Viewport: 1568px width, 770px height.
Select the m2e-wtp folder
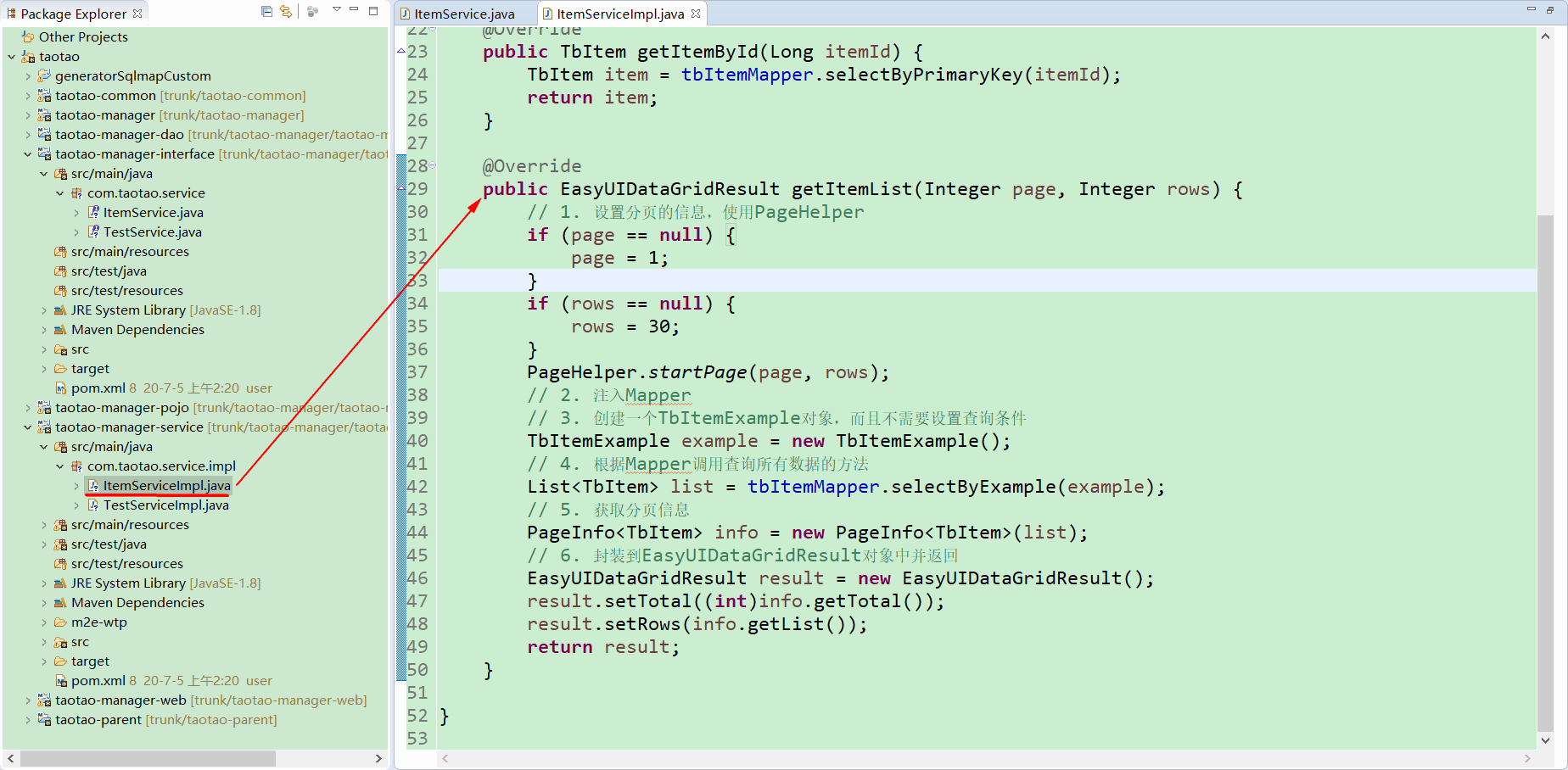[x=98, y=622]
